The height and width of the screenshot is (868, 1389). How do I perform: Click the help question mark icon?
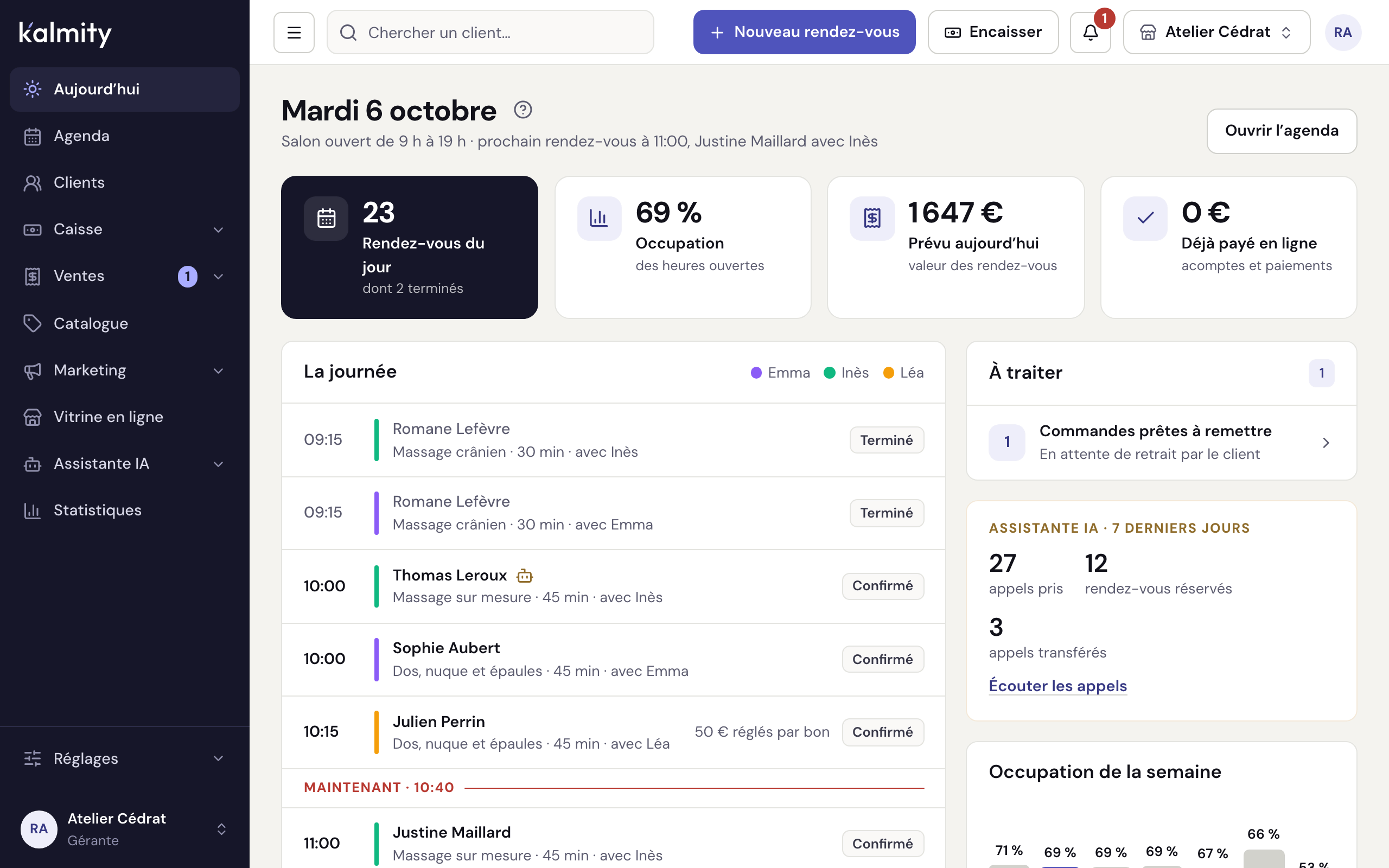pos(523,110)
